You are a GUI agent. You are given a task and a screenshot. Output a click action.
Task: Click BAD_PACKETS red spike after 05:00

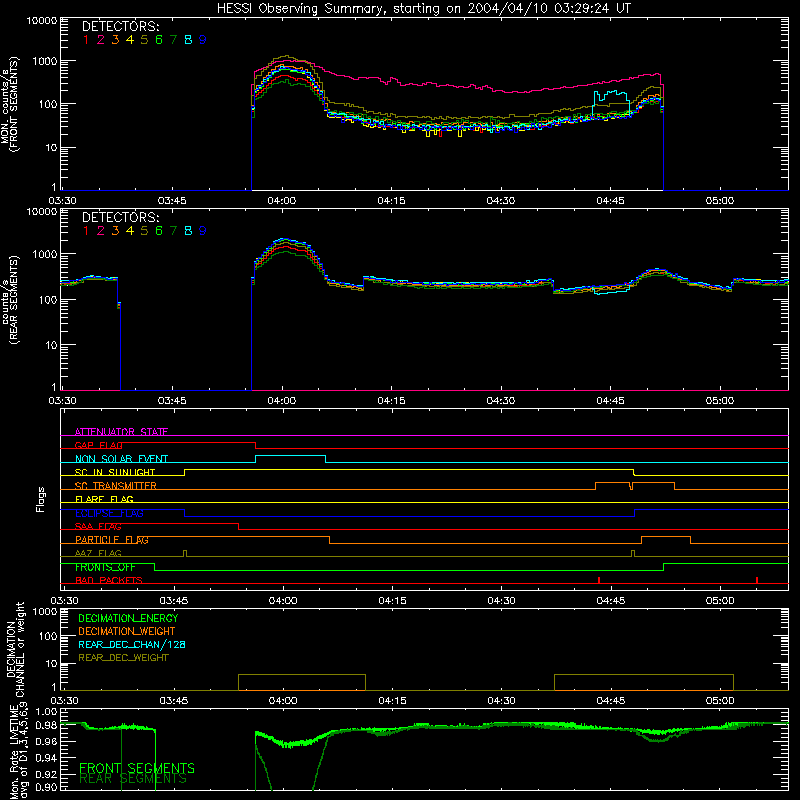757,580
